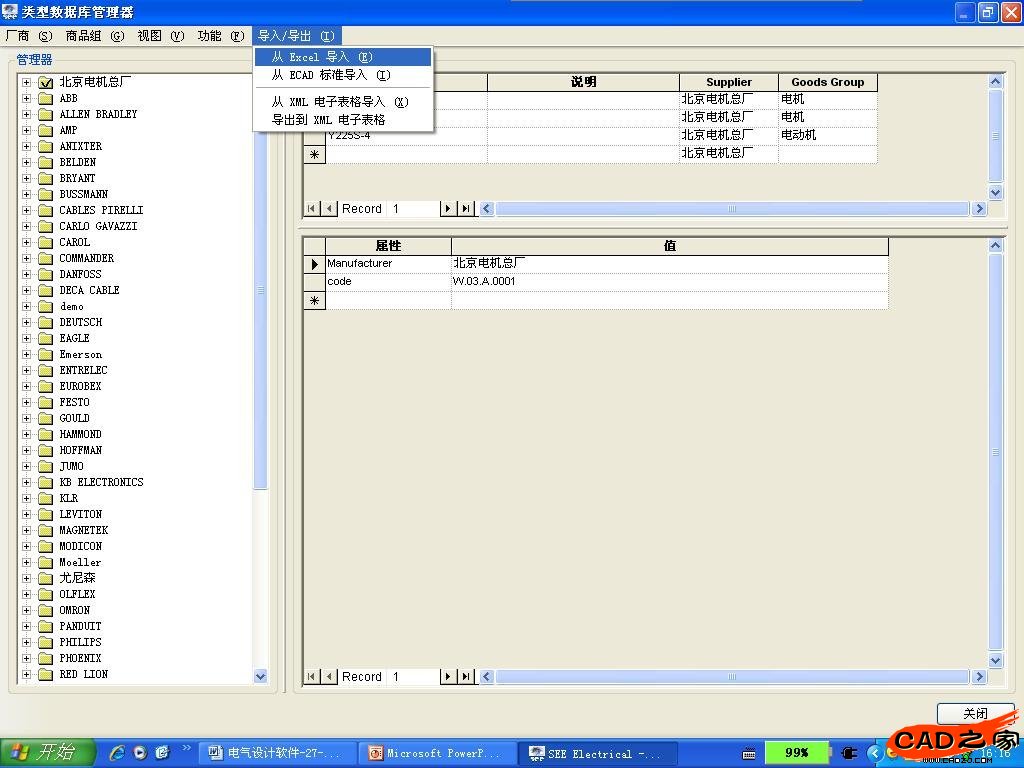
Task: Click the PHOENIX folder icon
Action: tap(45, 658)
